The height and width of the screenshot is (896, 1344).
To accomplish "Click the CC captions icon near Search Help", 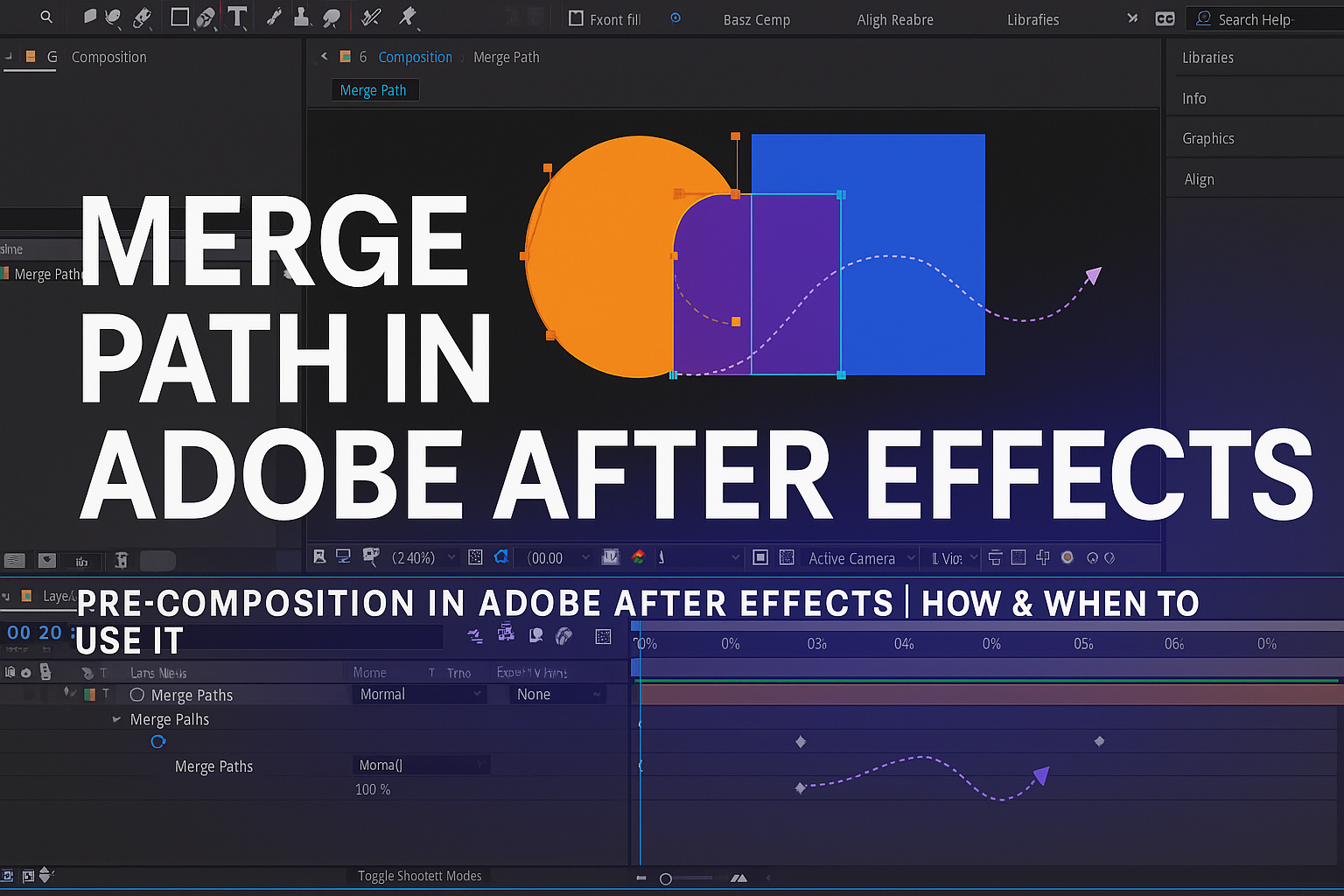I will 1165,18.
